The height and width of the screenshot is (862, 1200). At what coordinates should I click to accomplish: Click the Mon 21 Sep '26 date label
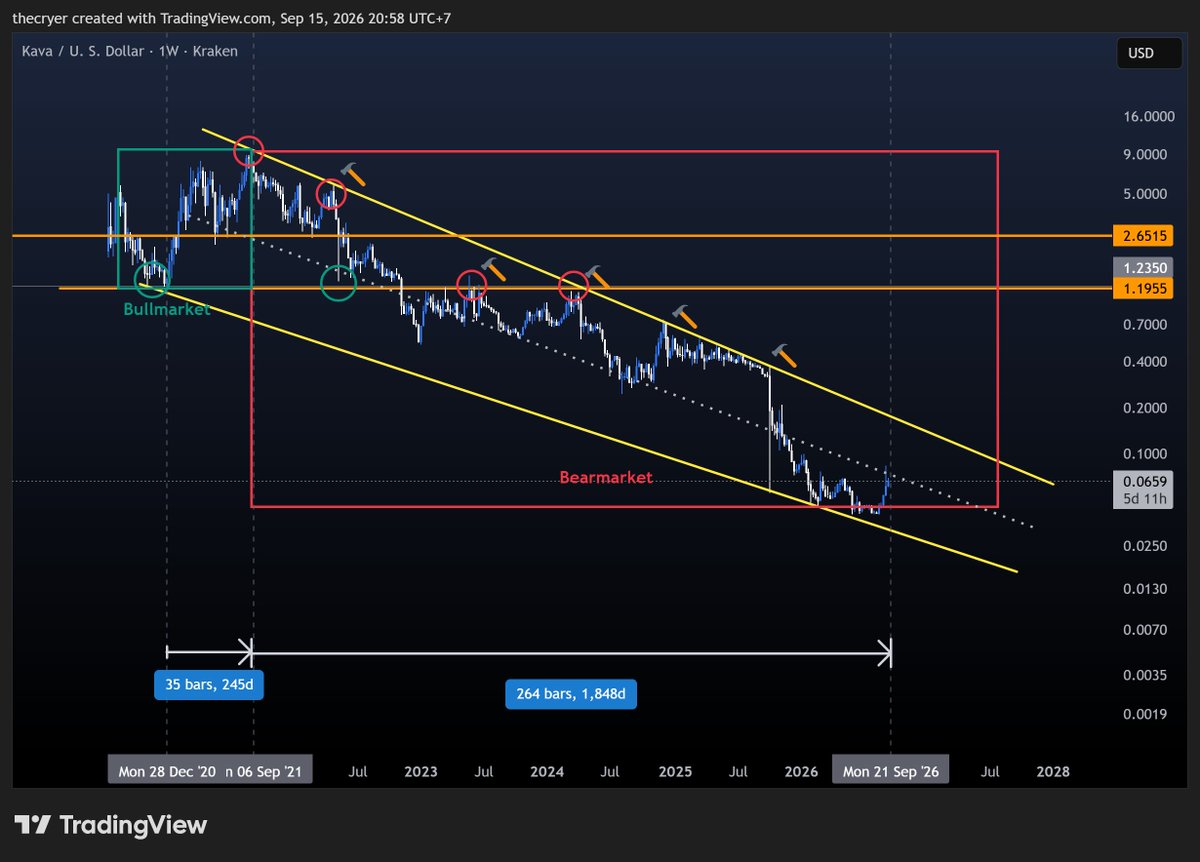point(891,771)
